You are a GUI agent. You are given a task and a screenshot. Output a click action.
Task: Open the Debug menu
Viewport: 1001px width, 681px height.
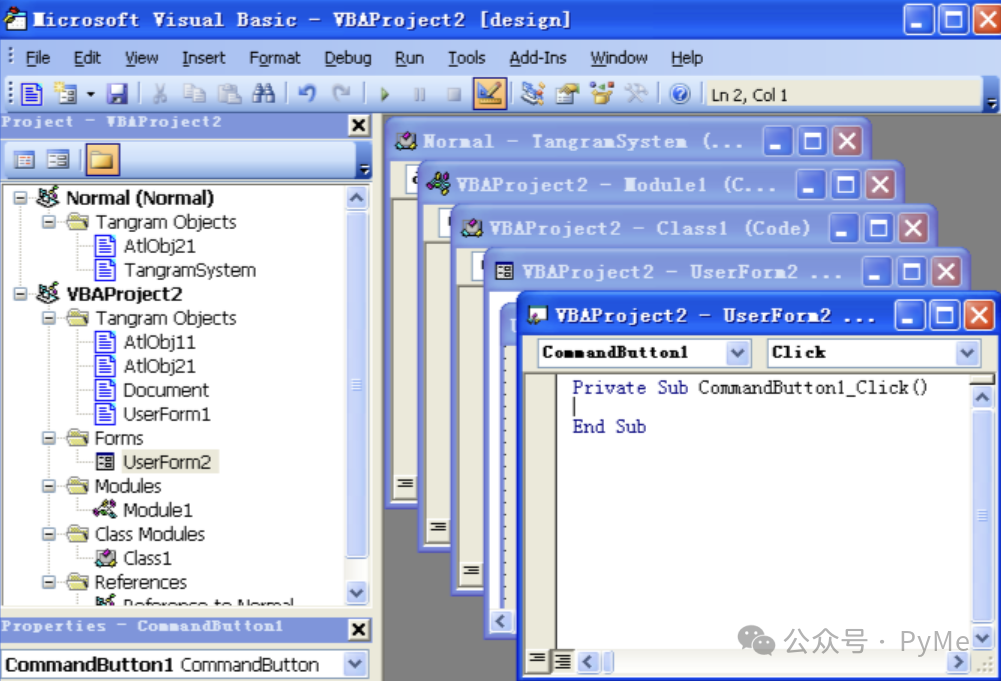(x=347, y=58)
